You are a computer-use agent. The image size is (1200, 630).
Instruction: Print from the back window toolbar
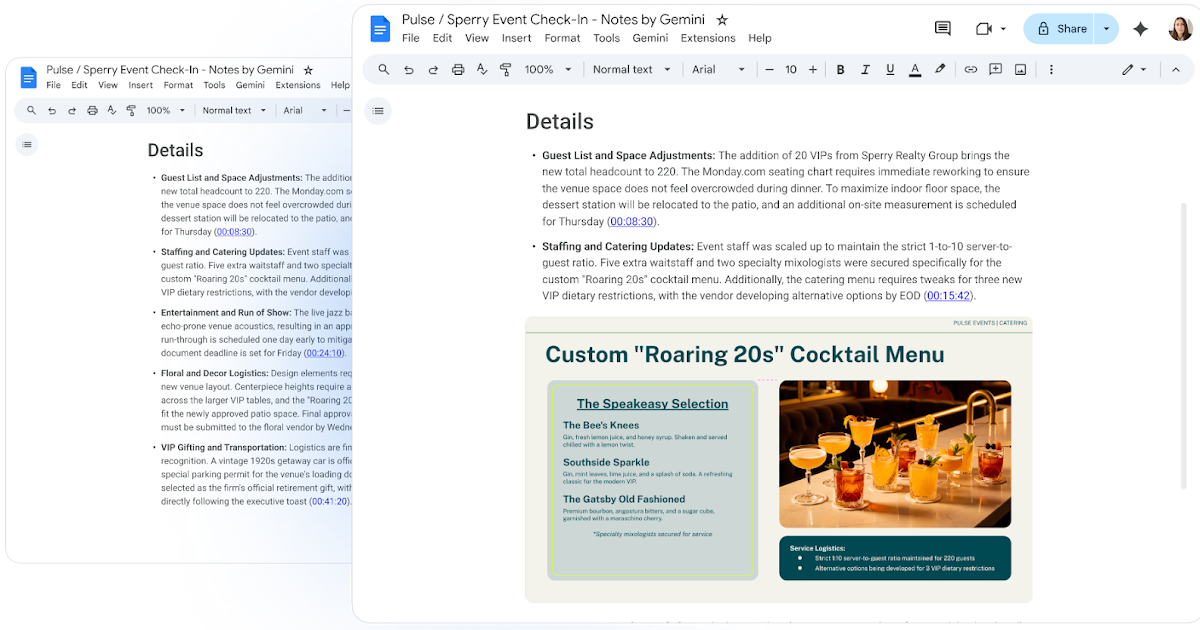click(x=92, y=111)
